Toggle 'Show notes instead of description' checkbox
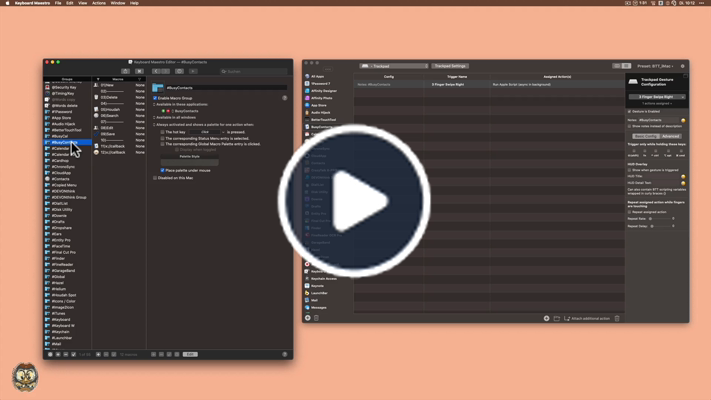711x400 pixels. tap(629, 126)
